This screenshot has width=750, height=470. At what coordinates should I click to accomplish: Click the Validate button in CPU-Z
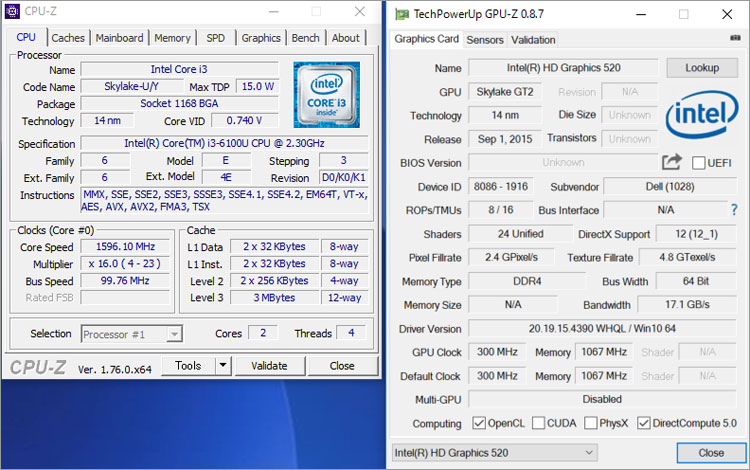click(269, 366)
